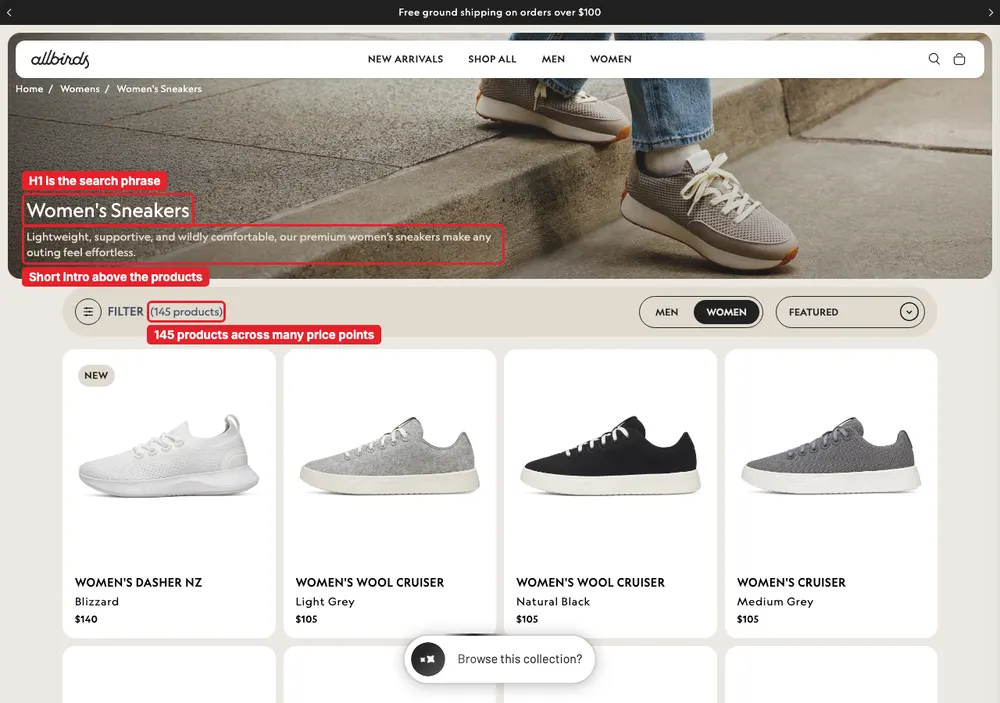Expand the Featured sort chevron
The height and width of the screenshot is (703, 1000).
point(909,312)
